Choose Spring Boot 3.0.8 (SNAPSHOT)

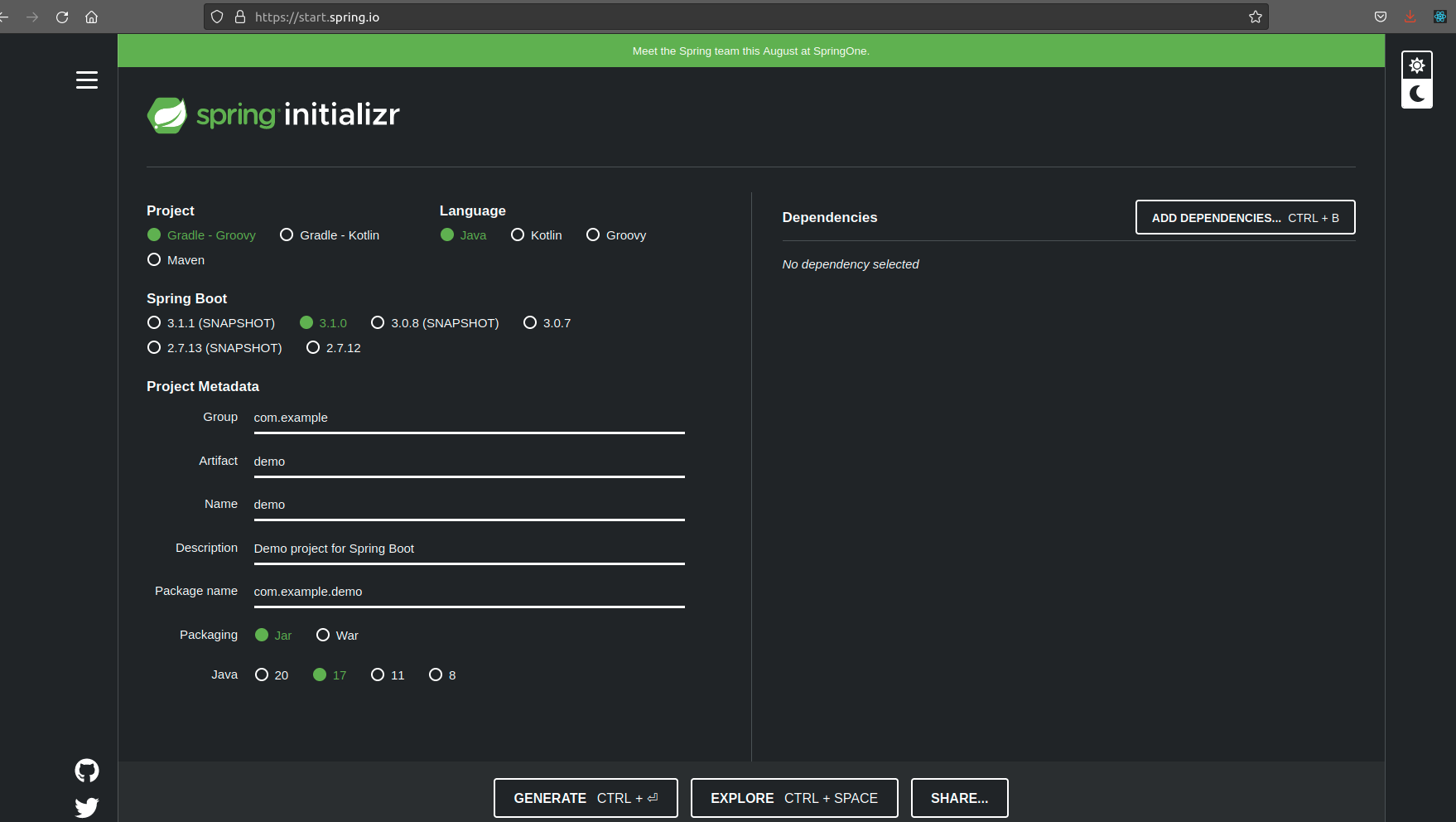[x=435, y=323]
